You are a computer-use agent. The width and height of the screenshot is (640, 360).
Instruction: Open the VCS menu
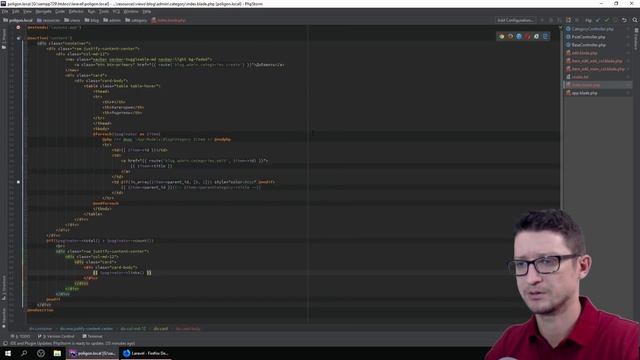coord(116,11)
